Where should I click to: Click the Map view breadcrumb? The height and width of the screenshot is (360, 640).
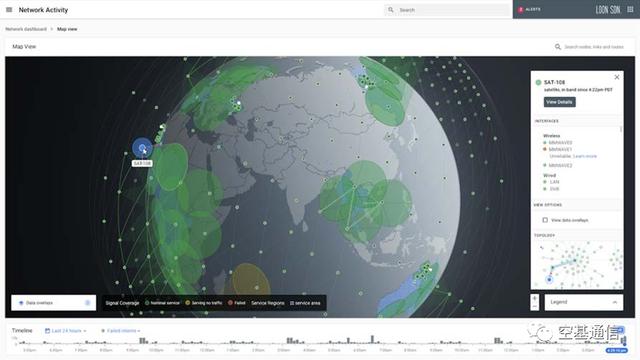(67, 29)
